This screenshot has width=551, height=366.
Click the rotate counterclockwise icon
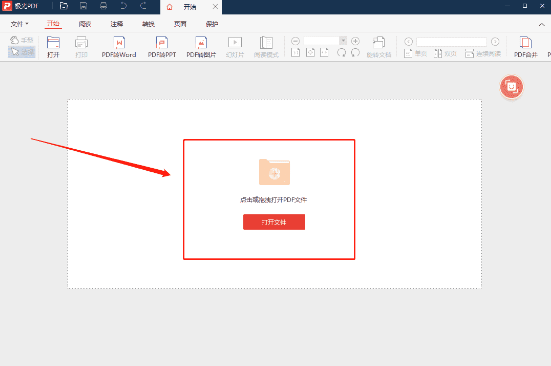pos(355,53)
